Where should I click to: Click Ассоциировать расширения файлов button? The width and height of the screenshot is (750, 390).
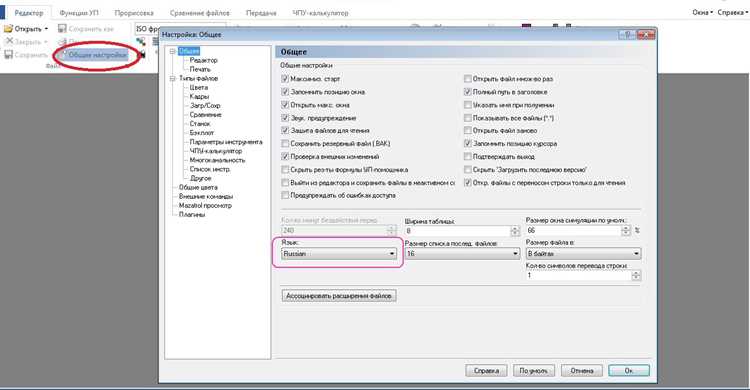pos(339,296)
